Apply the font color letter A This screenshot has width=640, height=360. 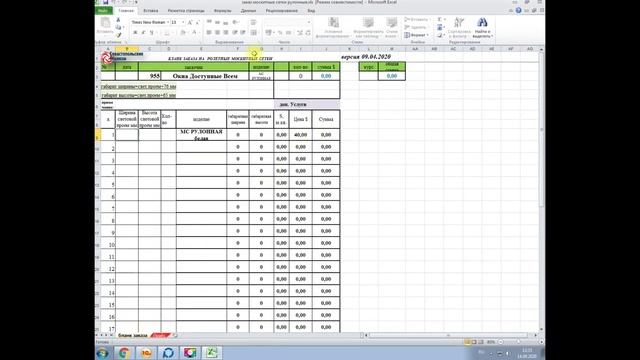coord(194,33)
